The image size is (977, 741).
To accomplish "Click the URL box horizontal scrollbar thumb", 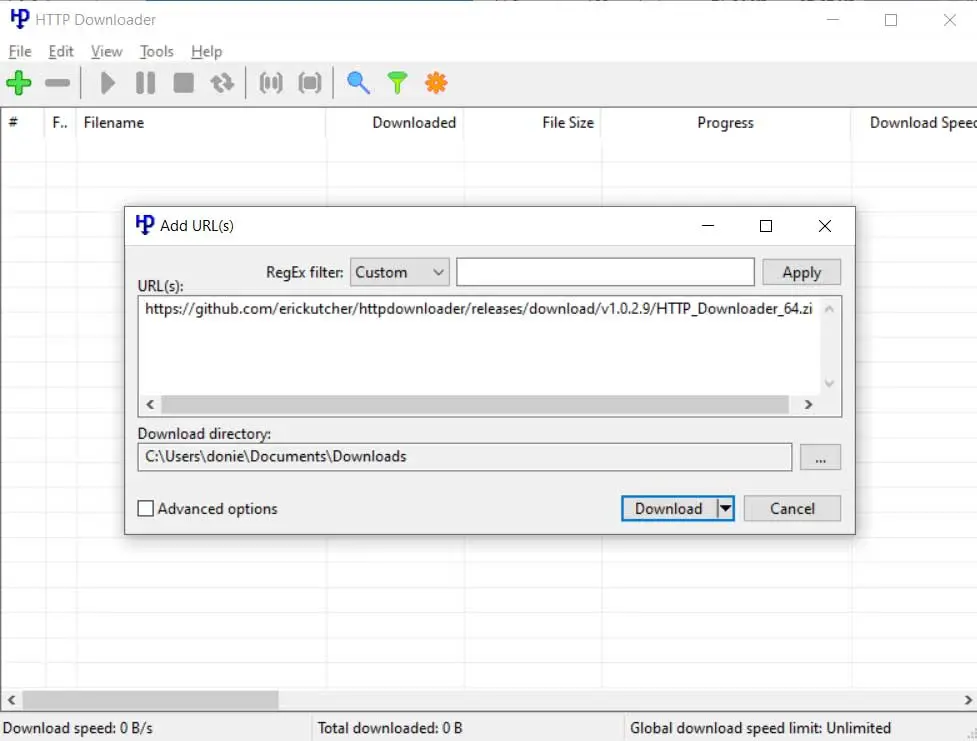I will tap(475, 404).
